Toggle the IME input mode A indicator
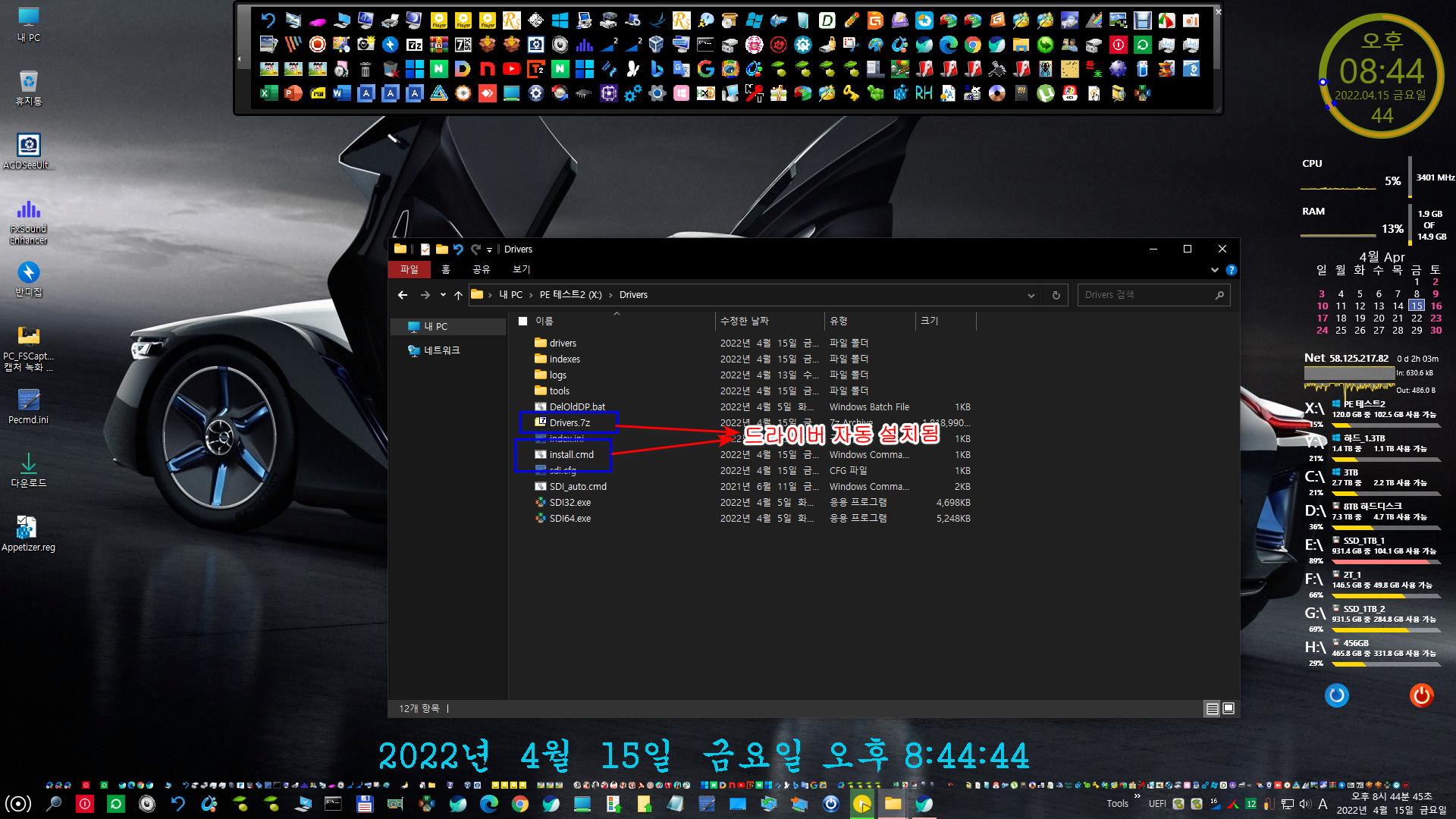The image size is (1456, 819). pyautogui.click(x=1323, y=804)
